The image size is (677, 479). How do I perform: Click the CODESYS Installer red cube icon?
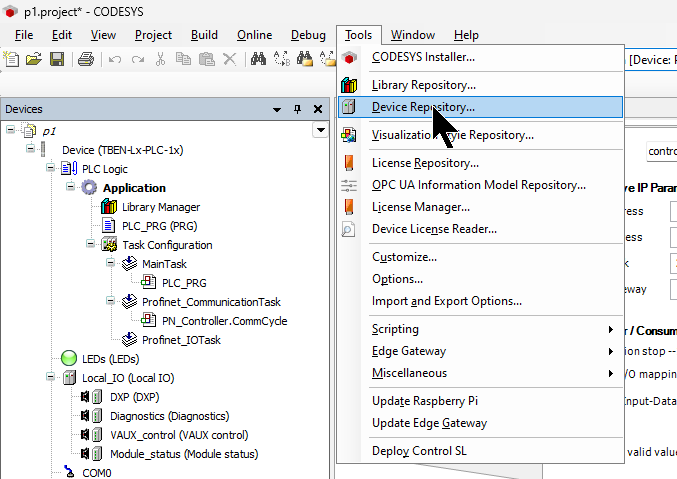pos(349,57)
